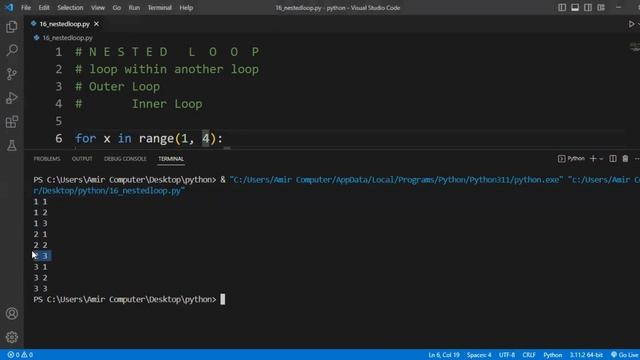Open the Help menu
Screen dimensions: 640x360
186,8
